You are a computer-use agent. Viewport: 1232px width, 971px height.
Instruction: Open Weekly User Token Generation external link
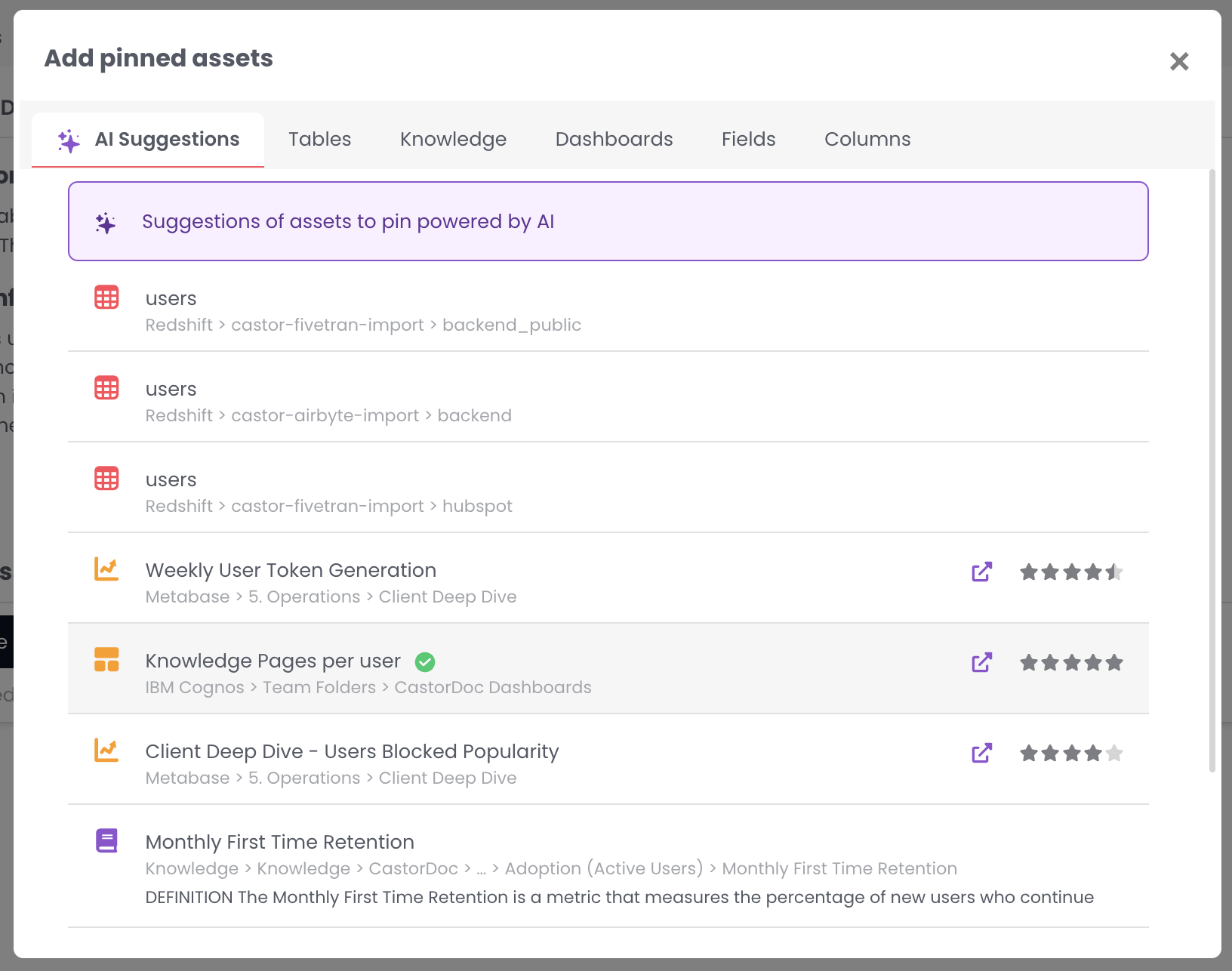(981, 572)
